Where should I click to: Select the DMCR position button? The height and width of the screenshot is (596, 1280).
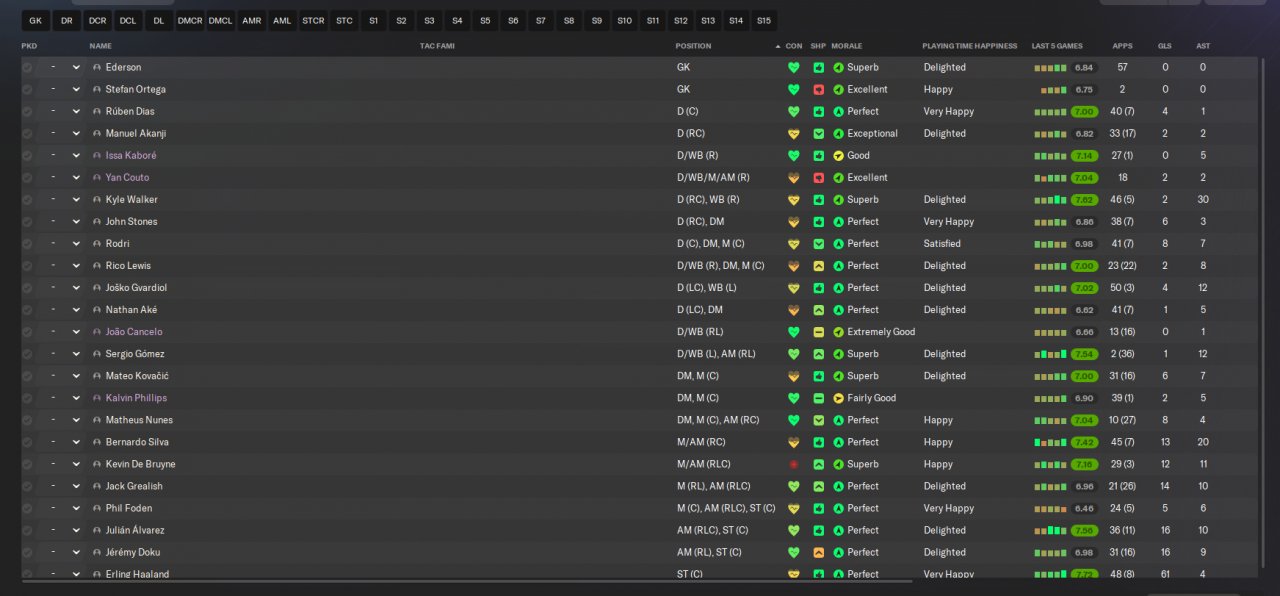tap(190, 20)
